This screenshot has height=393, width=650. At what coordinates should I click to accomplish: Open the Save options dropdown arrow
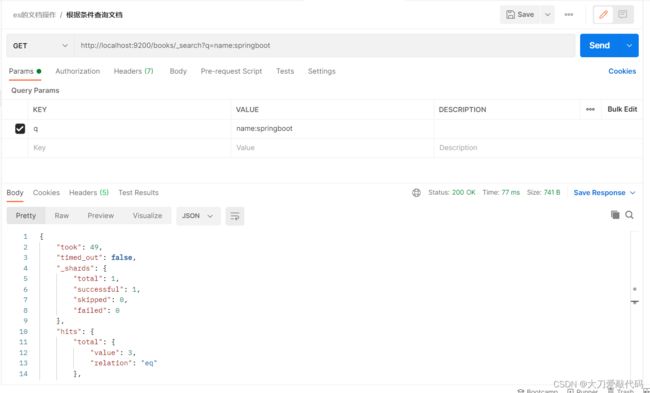point(548,15)
